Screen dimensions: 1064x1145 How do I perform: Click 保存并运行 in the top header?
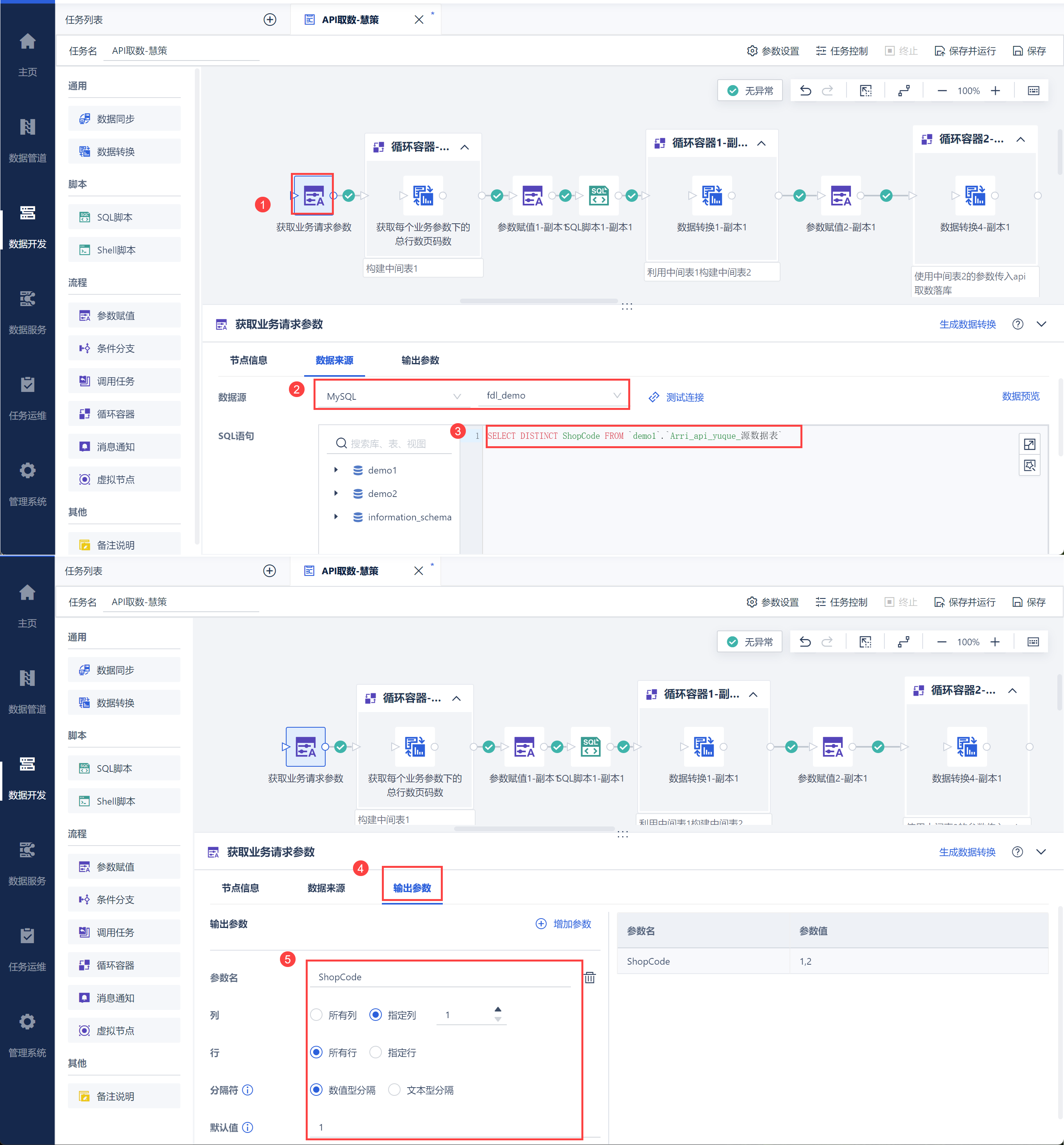click(965, 51)
